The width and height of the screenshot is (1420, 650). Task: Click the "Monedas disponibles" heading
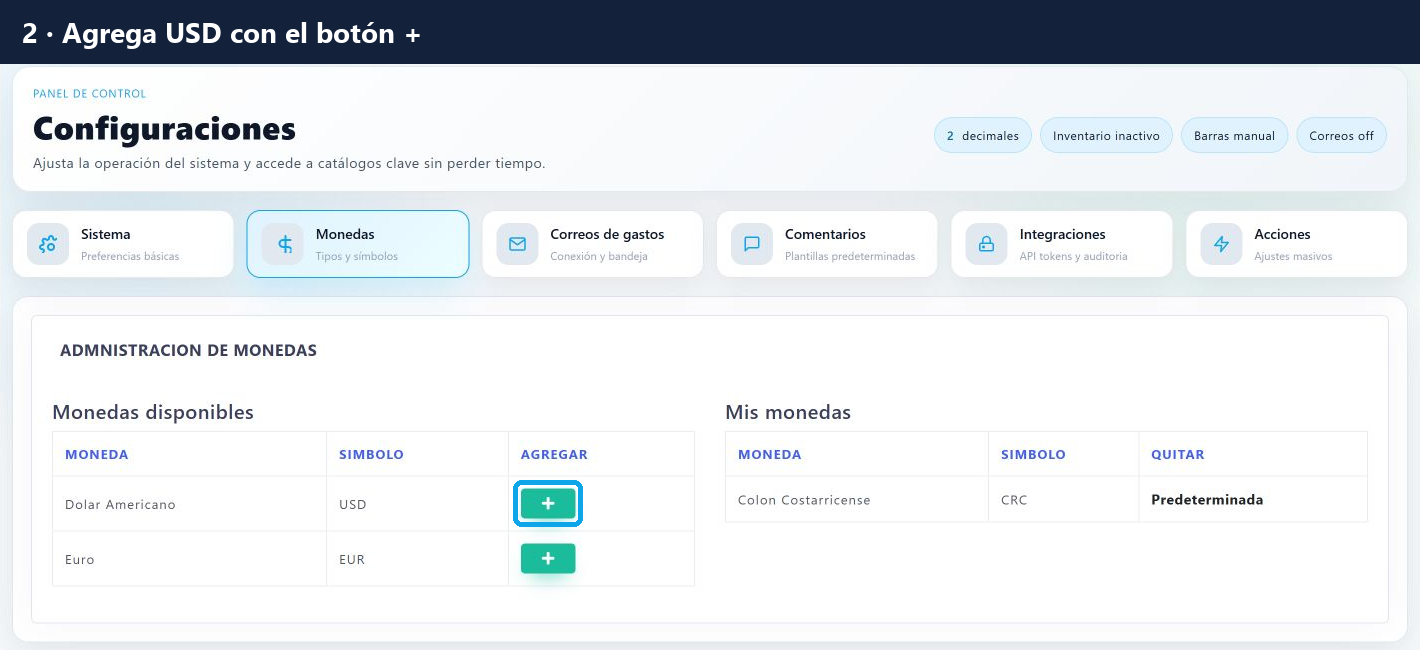pyautogui.click(x=153, y=412)
